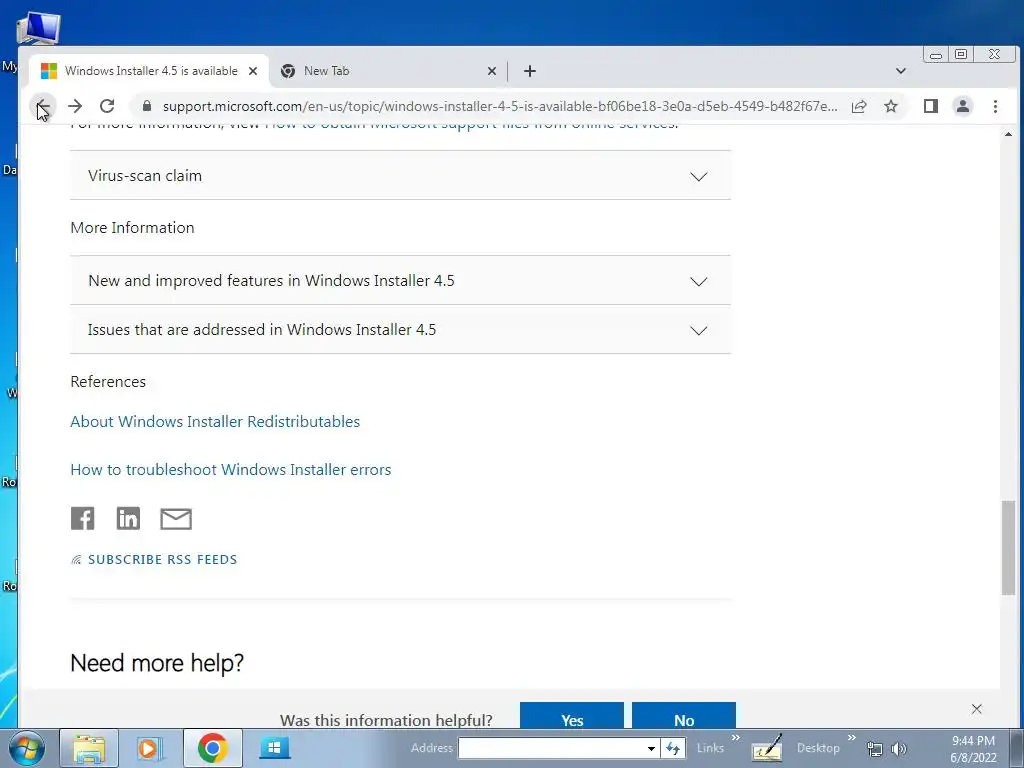Click the Need more help? heading

pos(157,663)
